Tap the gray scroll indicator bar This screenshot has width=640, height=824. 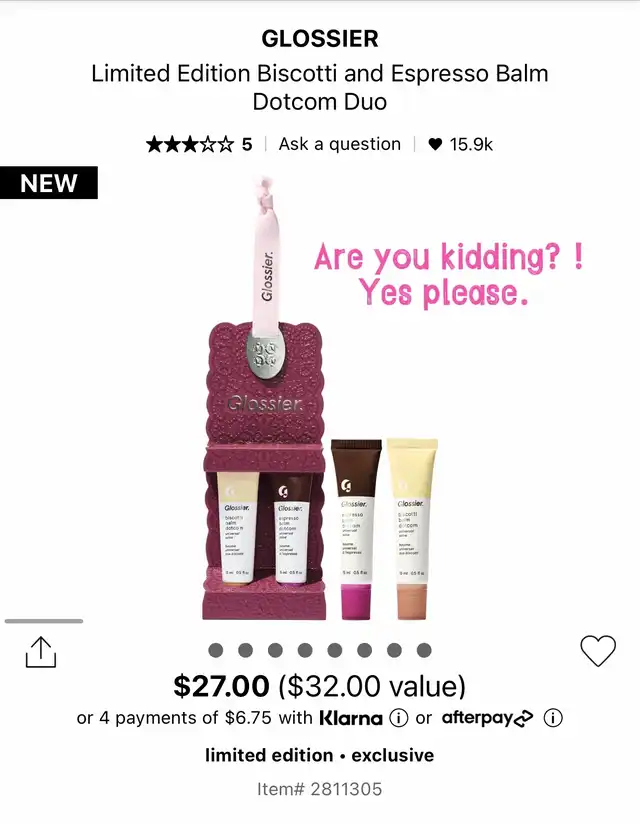[x=44, y=621]
